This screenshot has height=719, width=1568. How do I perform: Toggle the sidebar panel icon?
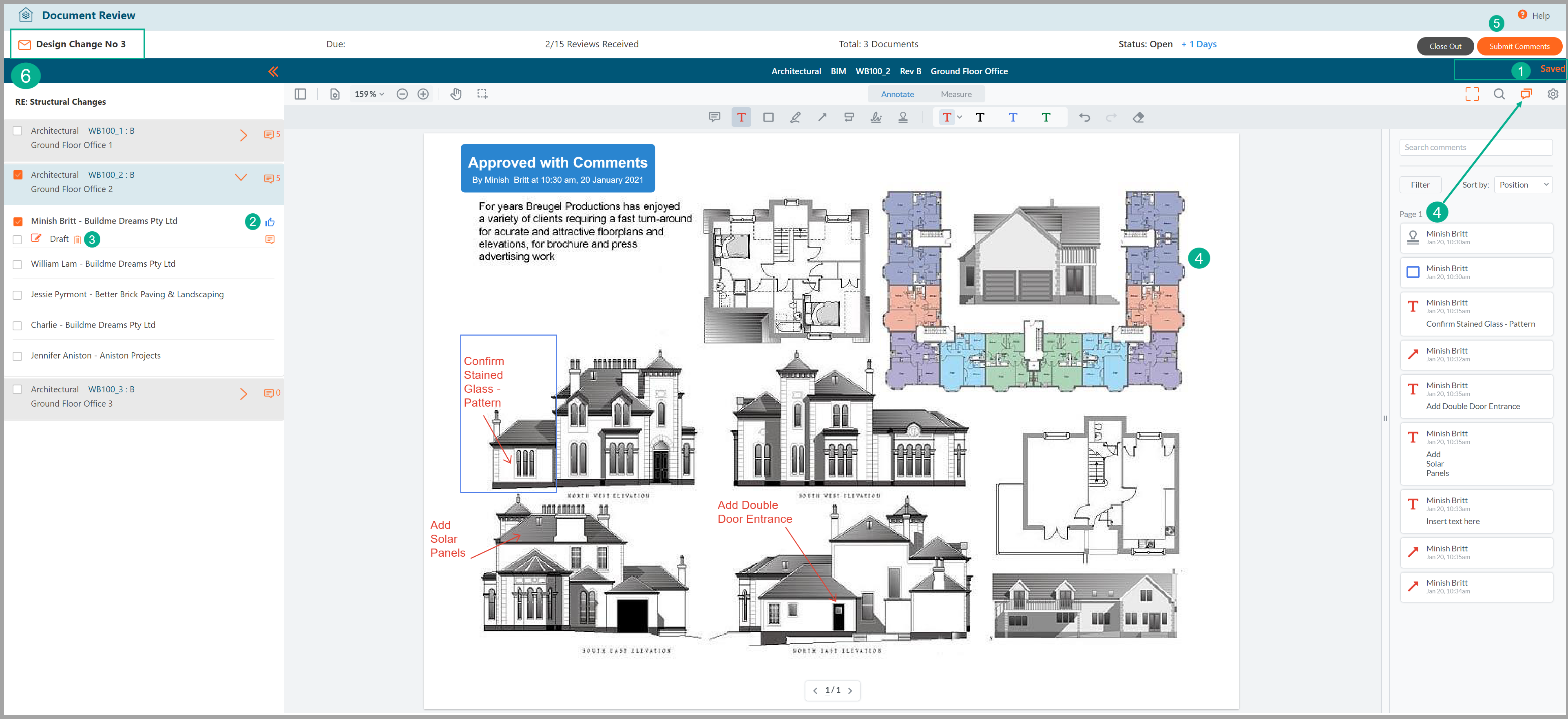click(300, 94)
